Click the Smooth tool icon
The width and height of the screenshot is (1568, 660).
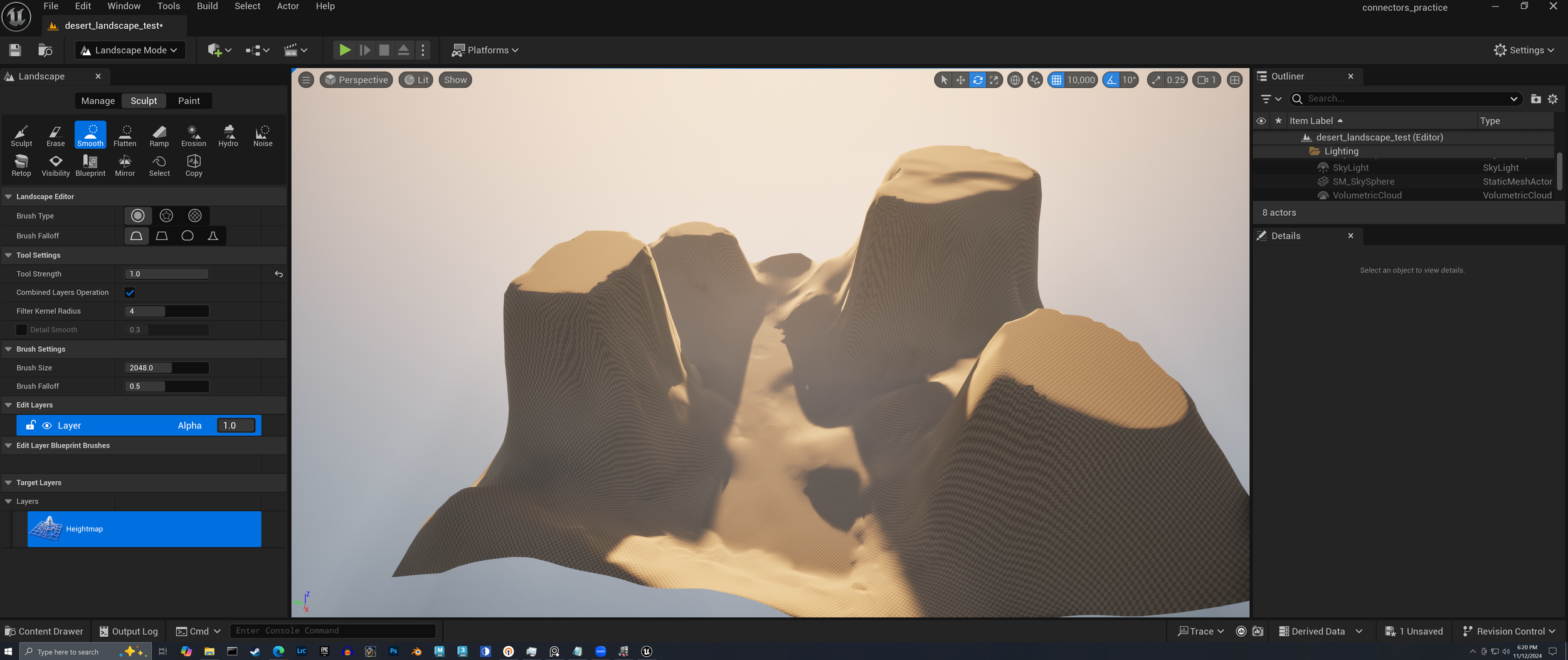[90, 135]
